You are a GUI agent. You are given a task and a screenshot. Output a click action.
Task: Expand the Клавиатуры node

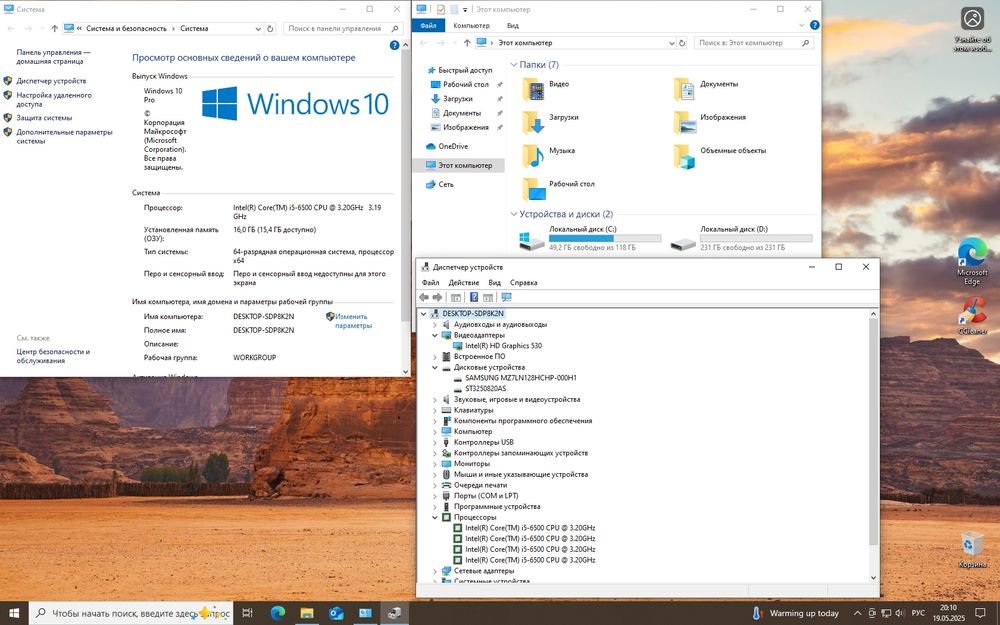(436, 410)
